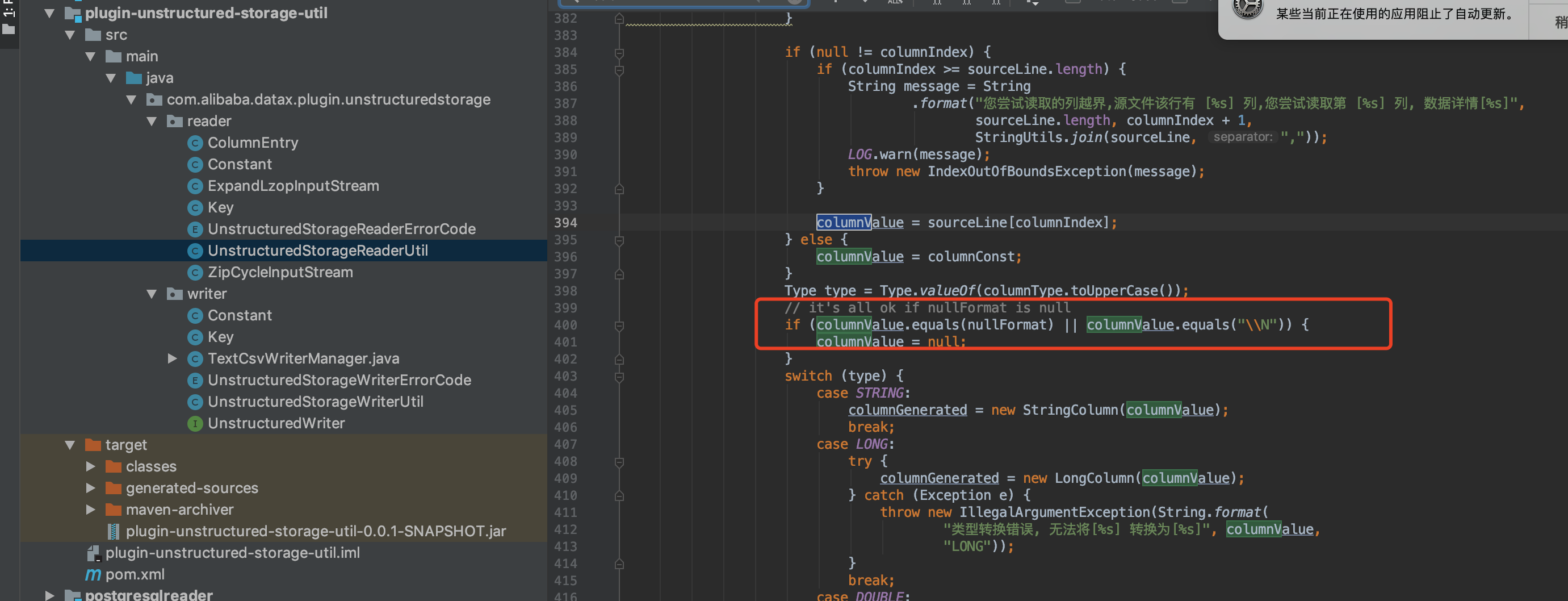Collapse the reader folder in the project tree

(152, 121)
